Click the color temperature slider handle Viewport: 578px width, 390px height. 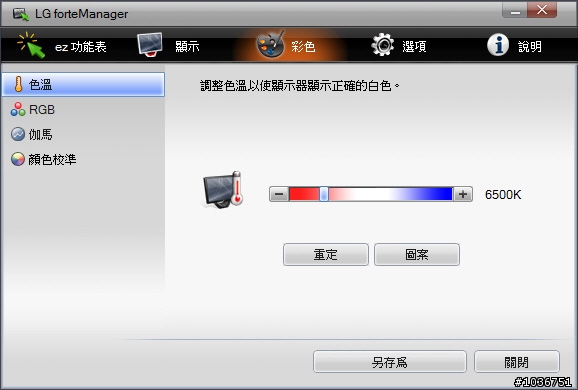point(324,194)
